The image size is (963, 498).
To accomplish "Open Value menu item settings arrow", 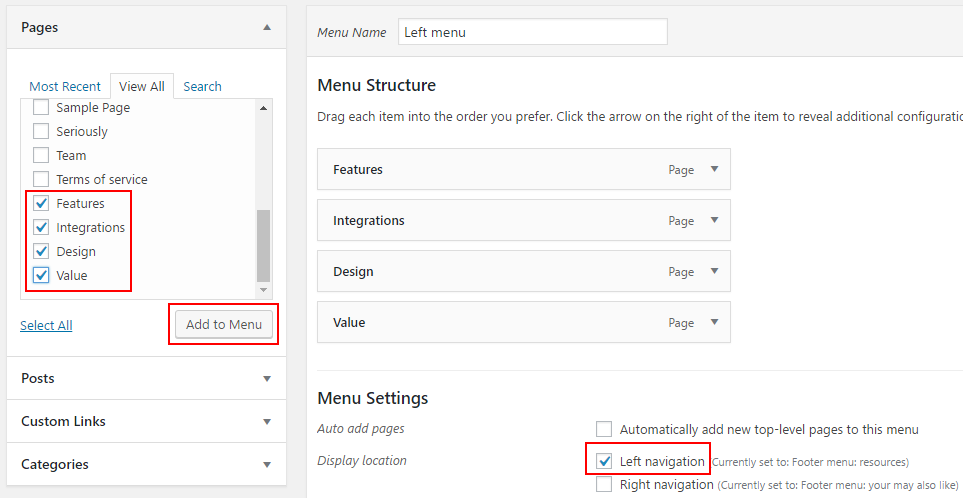I will (x=714, y=322).
